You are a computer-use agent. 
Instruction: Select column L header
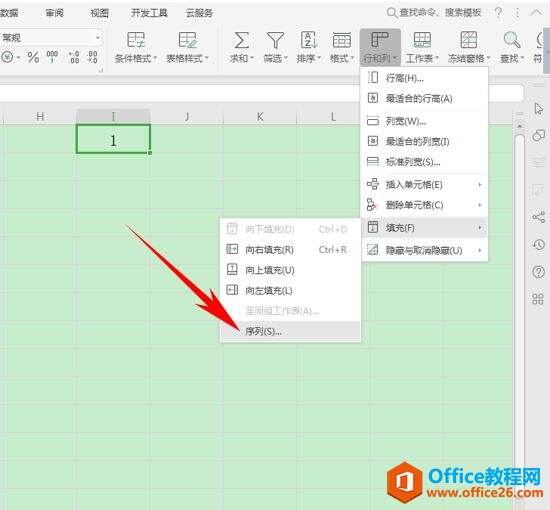coord(333,116)
